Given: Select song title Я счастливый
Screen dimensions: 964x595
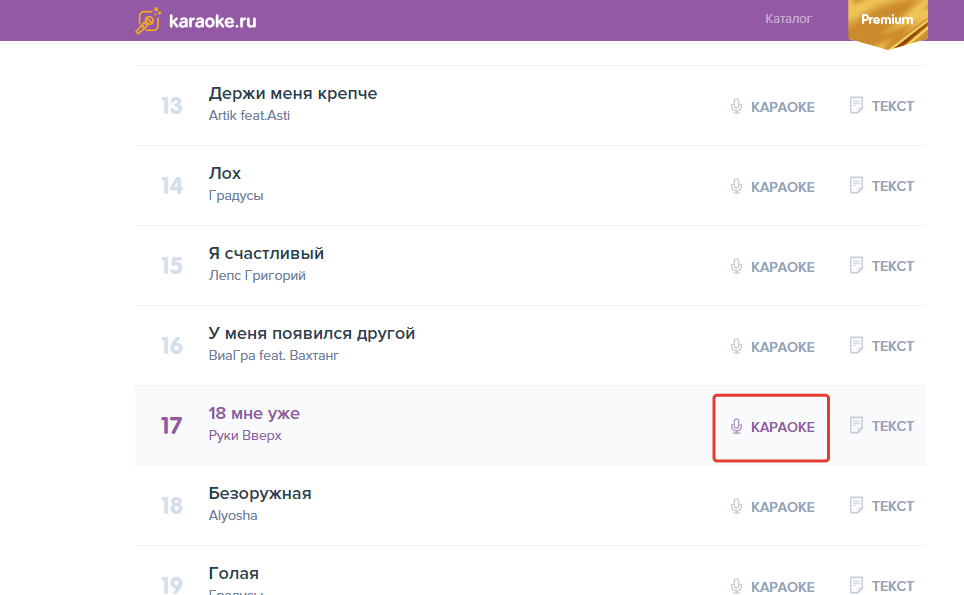Looking at the screenshot, I should (x=266, y=253).
